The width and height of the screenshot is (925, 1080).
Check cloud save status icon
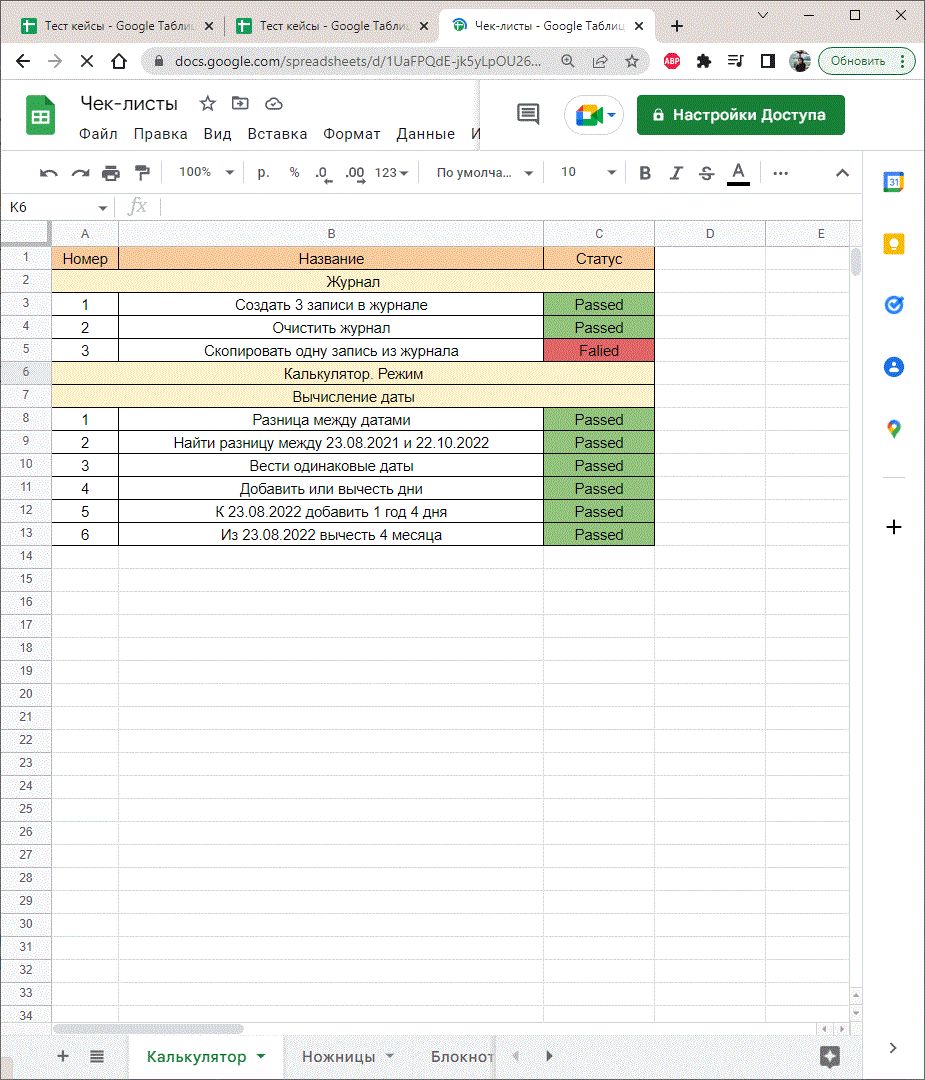point(273,103)
